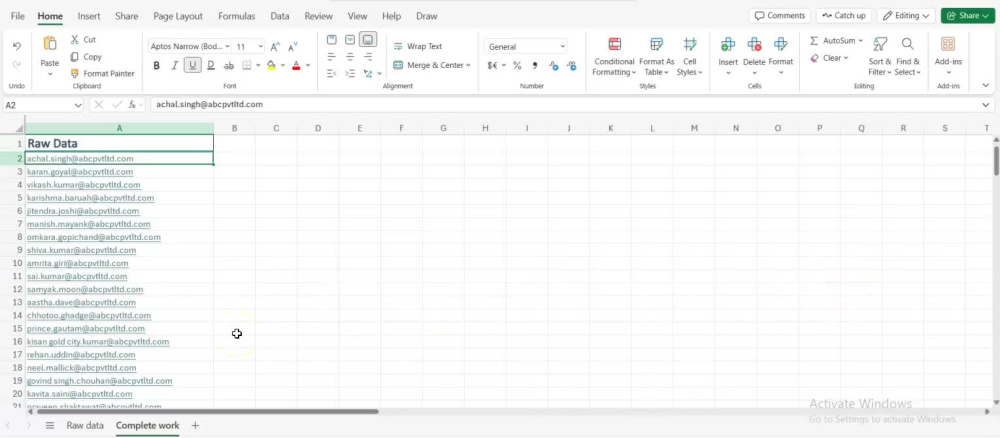This screenshot has height=438, width=1000.
Task: Cut selection with scissors icon
Action: (x=75, y=40)
